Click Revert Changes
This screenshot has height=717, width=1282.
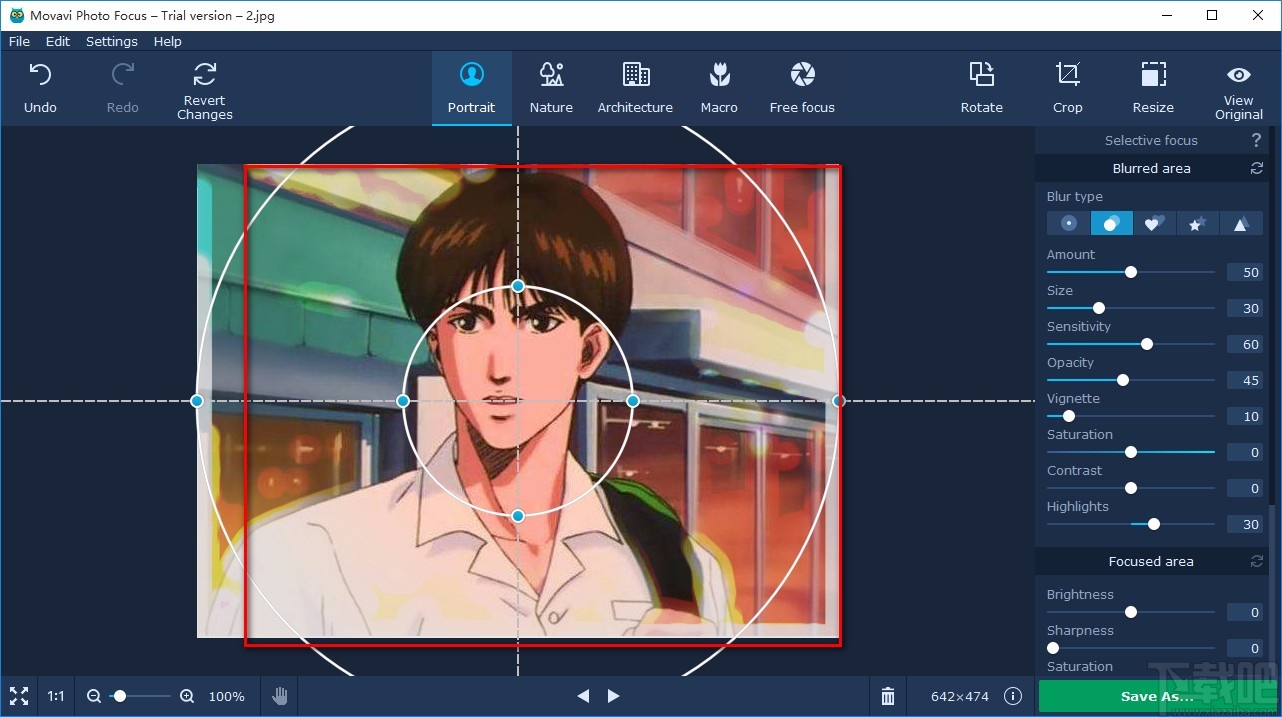pos(205,90)
